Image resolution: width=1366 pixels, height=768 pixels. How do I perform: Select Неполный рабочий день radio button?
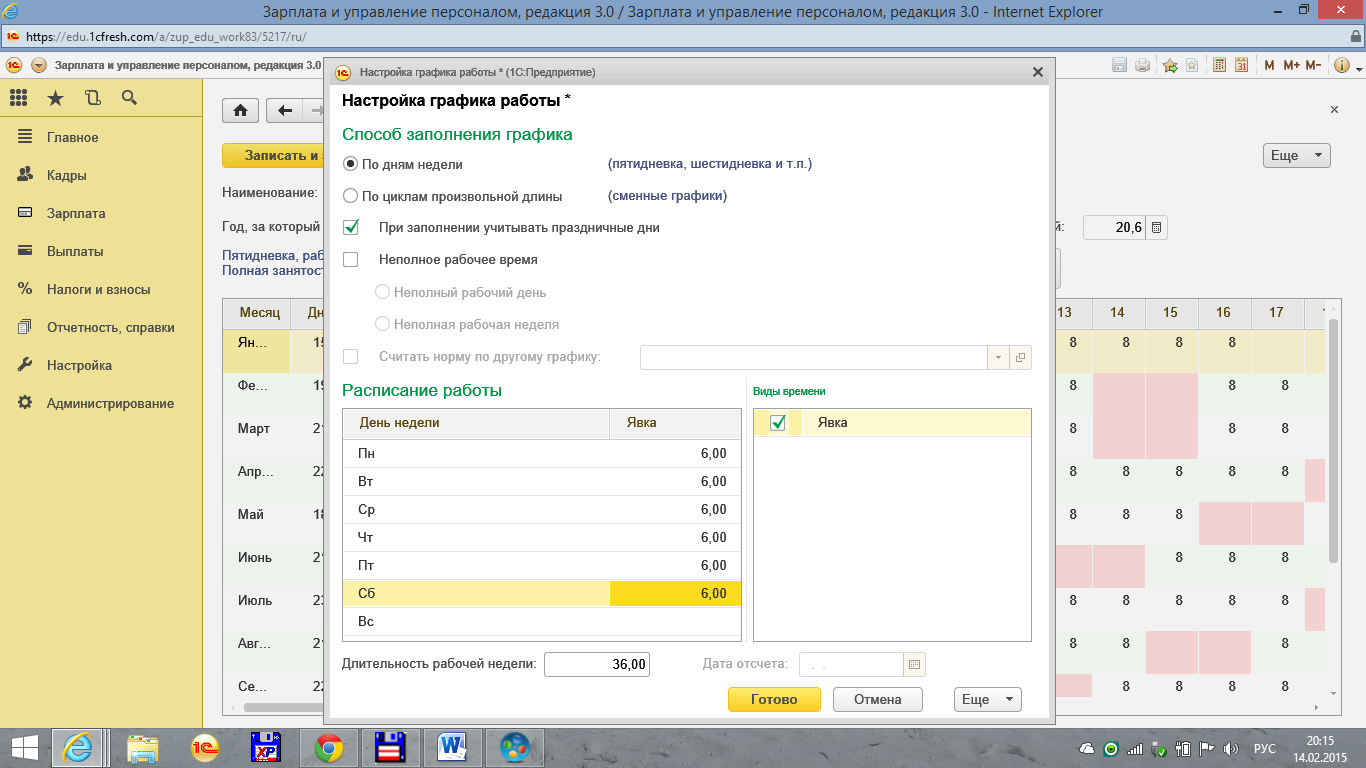pyautogui.click(x=382, y=292)
